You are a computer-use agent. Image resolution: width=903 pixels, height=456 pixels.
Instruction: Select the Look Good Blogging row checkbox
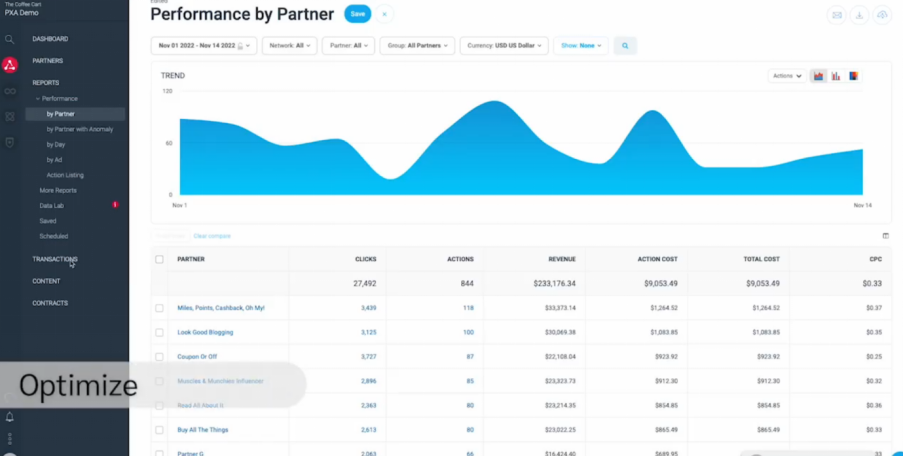click(x=159, y=332)
